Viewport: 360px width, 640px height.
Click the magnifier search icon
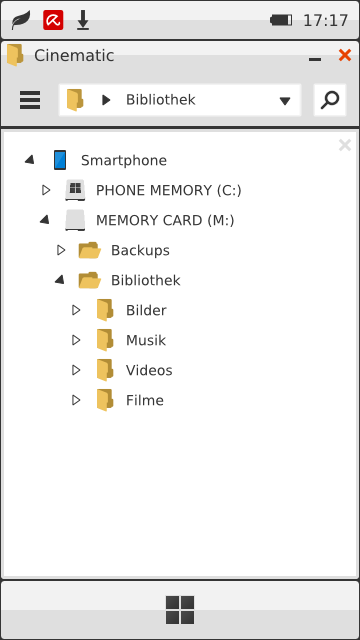click(330, 100)
